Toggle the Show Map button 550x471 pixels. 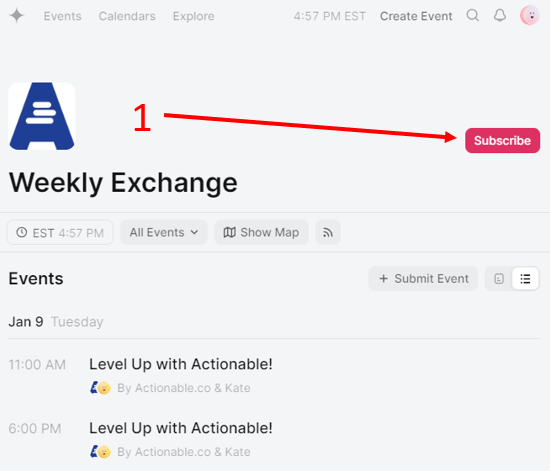[x=261, y=232]
